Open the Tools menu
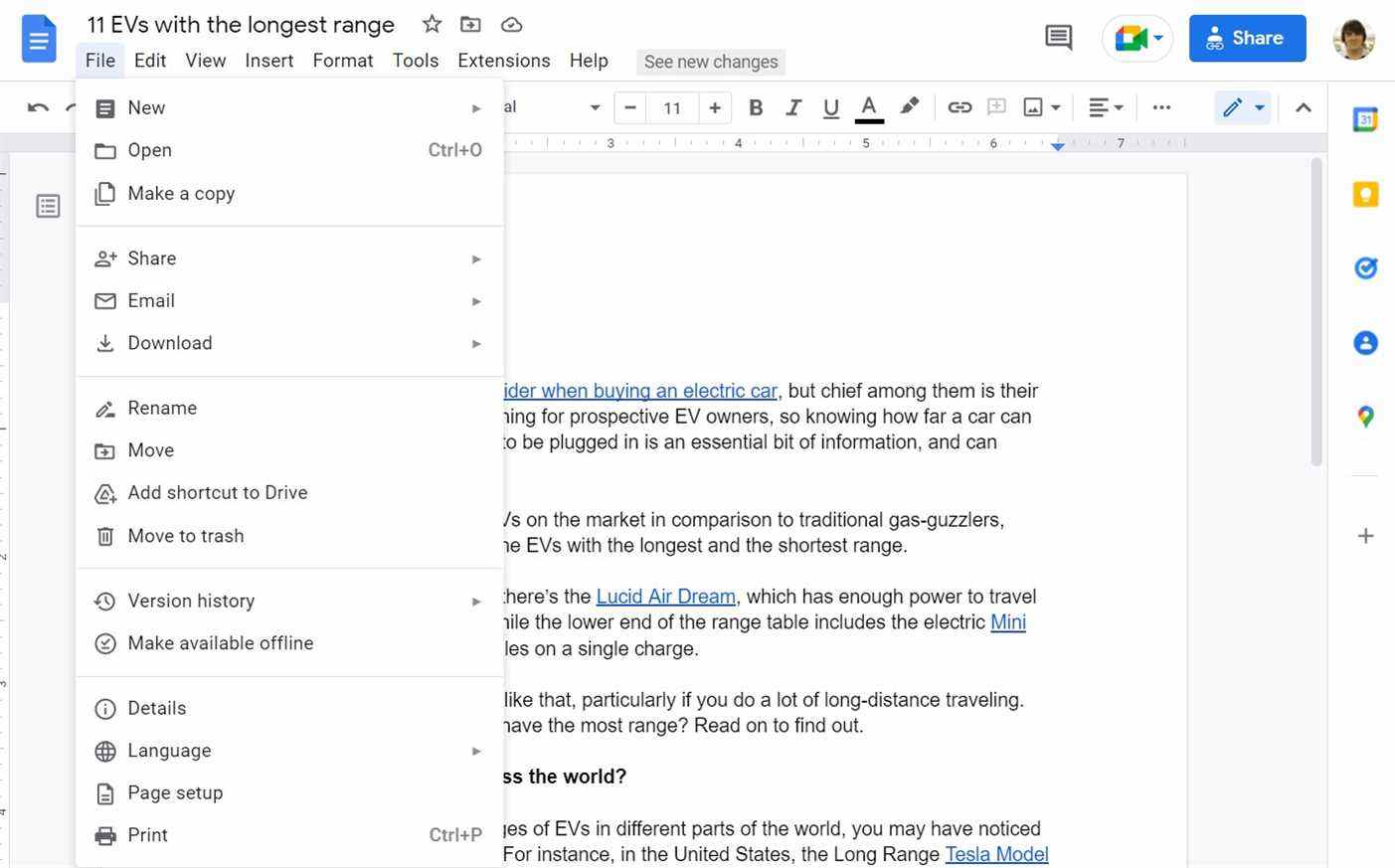This screenshot has height=868, width=1395. 416,61
